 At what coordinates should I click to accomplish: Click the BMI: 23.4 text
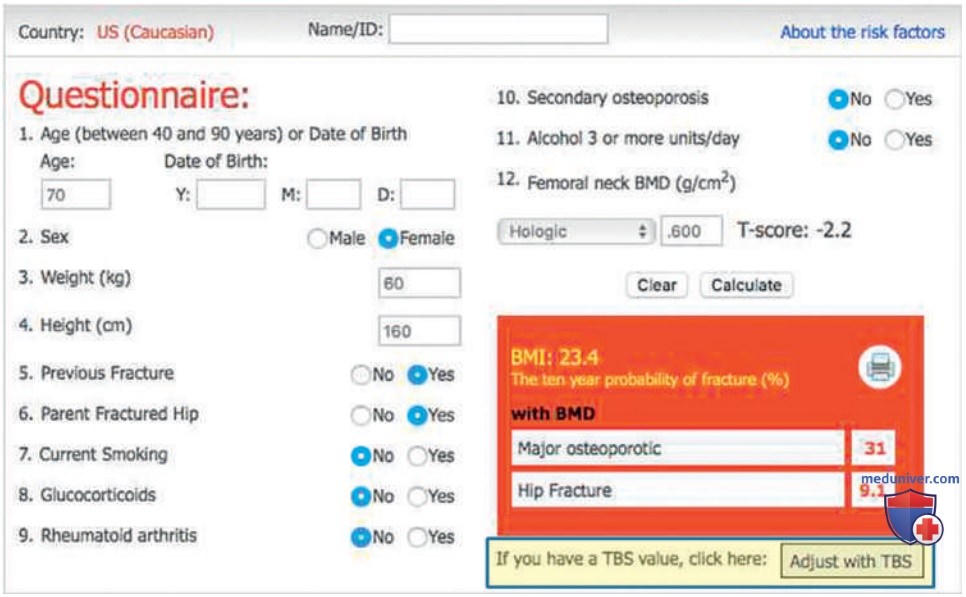click(x=554, y=357)
